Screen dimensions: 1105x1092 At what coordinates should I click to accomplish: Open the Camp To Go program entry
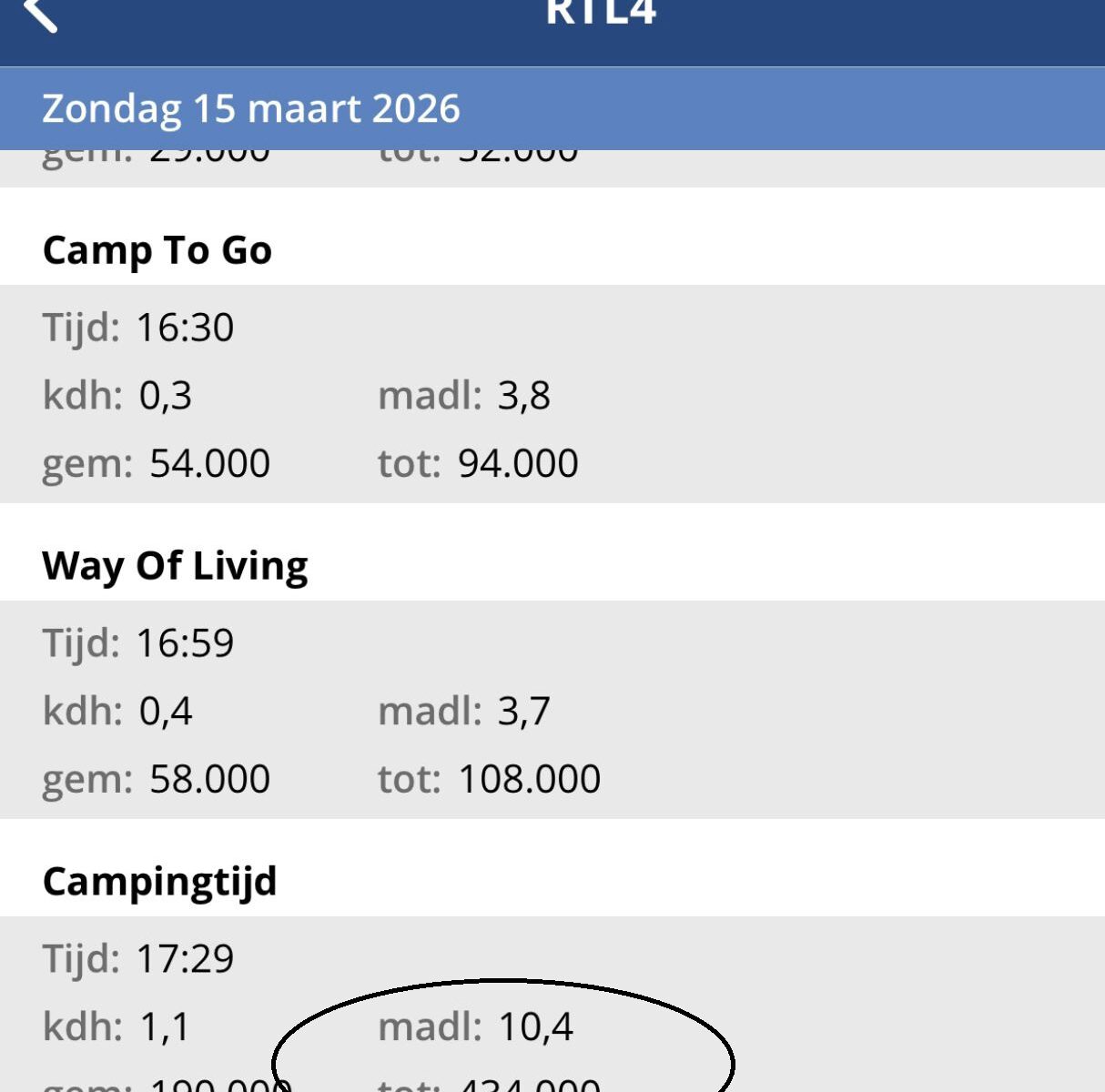pyautogui.click(x=157, y=250)
